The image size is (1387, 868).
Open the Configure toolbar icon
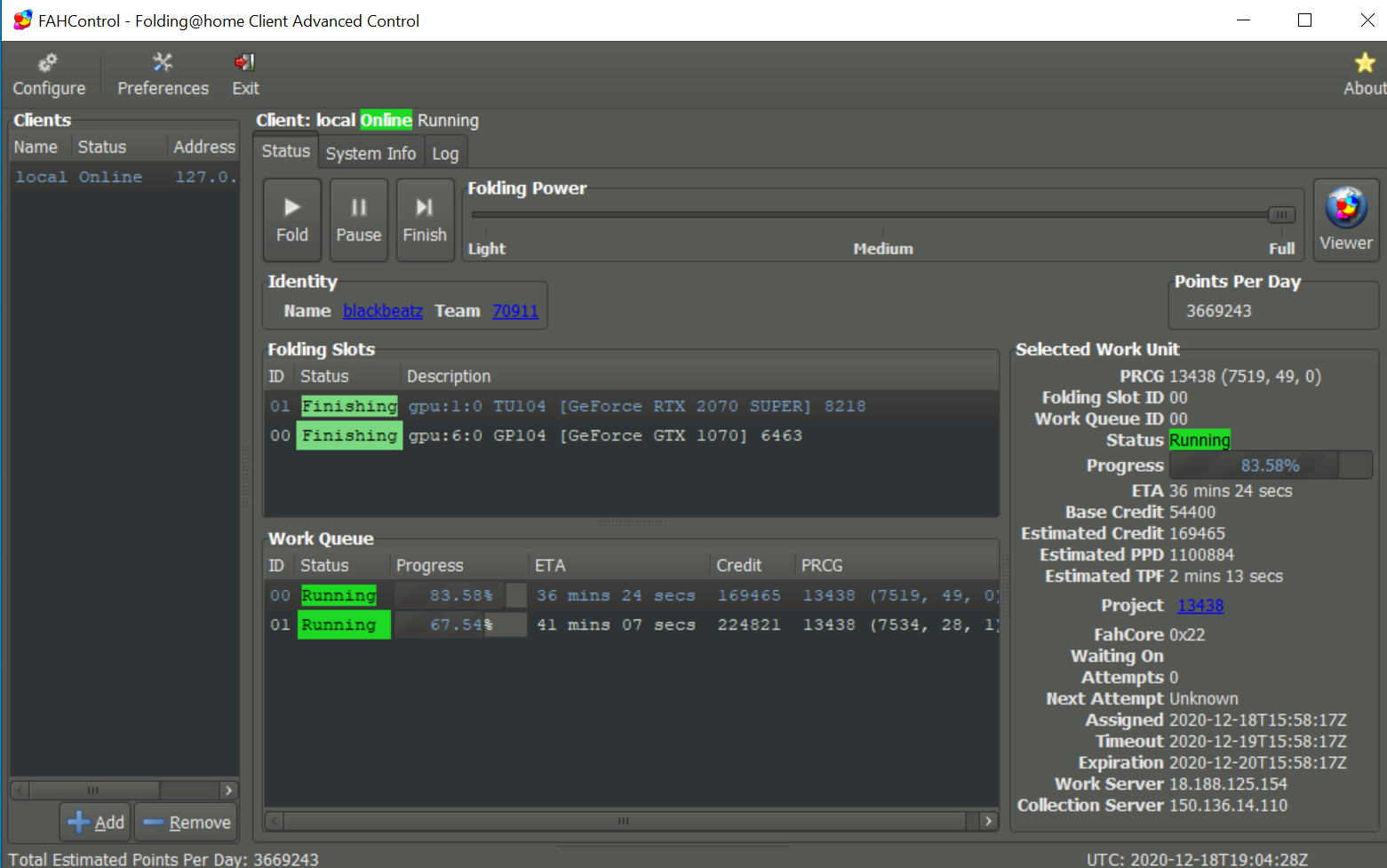coord(49,75)
